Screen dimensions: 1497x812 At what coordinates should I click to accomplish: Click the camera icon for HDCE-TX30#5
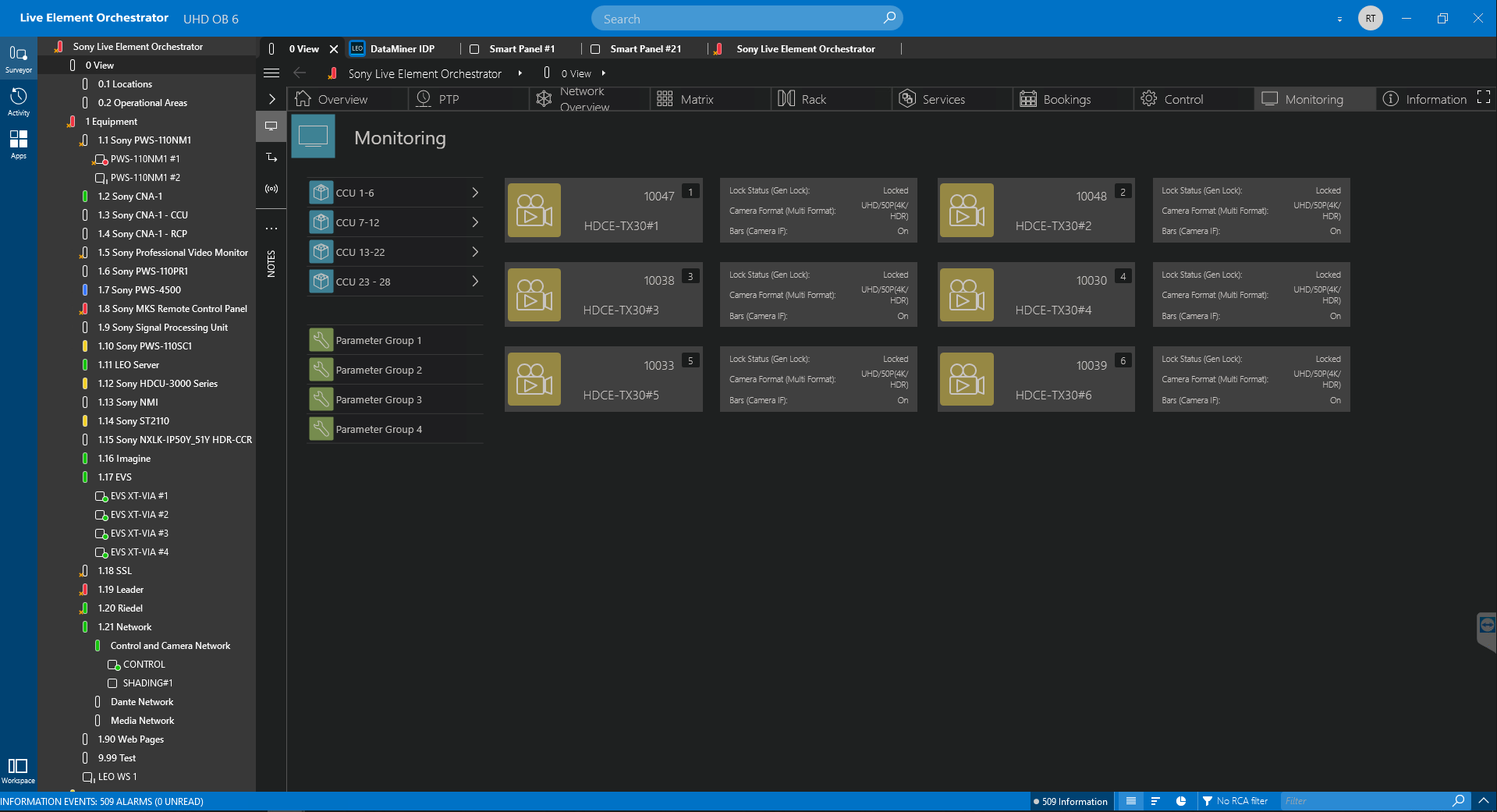pyautogui.click(x=534, y=379)
